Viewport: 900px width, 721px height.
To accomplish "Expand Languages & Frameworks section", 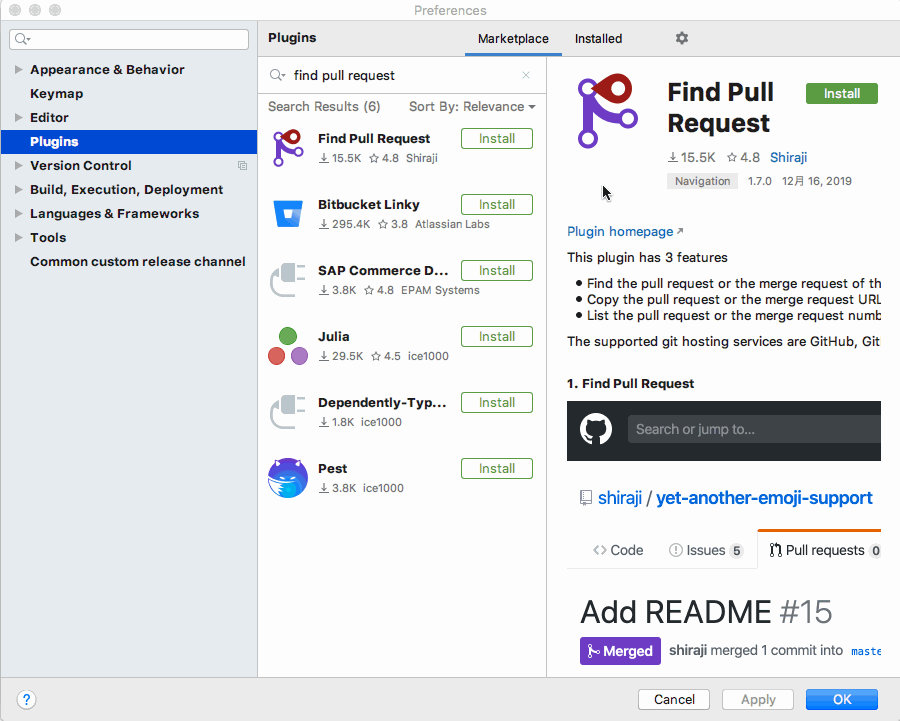I will coord(18,214).
